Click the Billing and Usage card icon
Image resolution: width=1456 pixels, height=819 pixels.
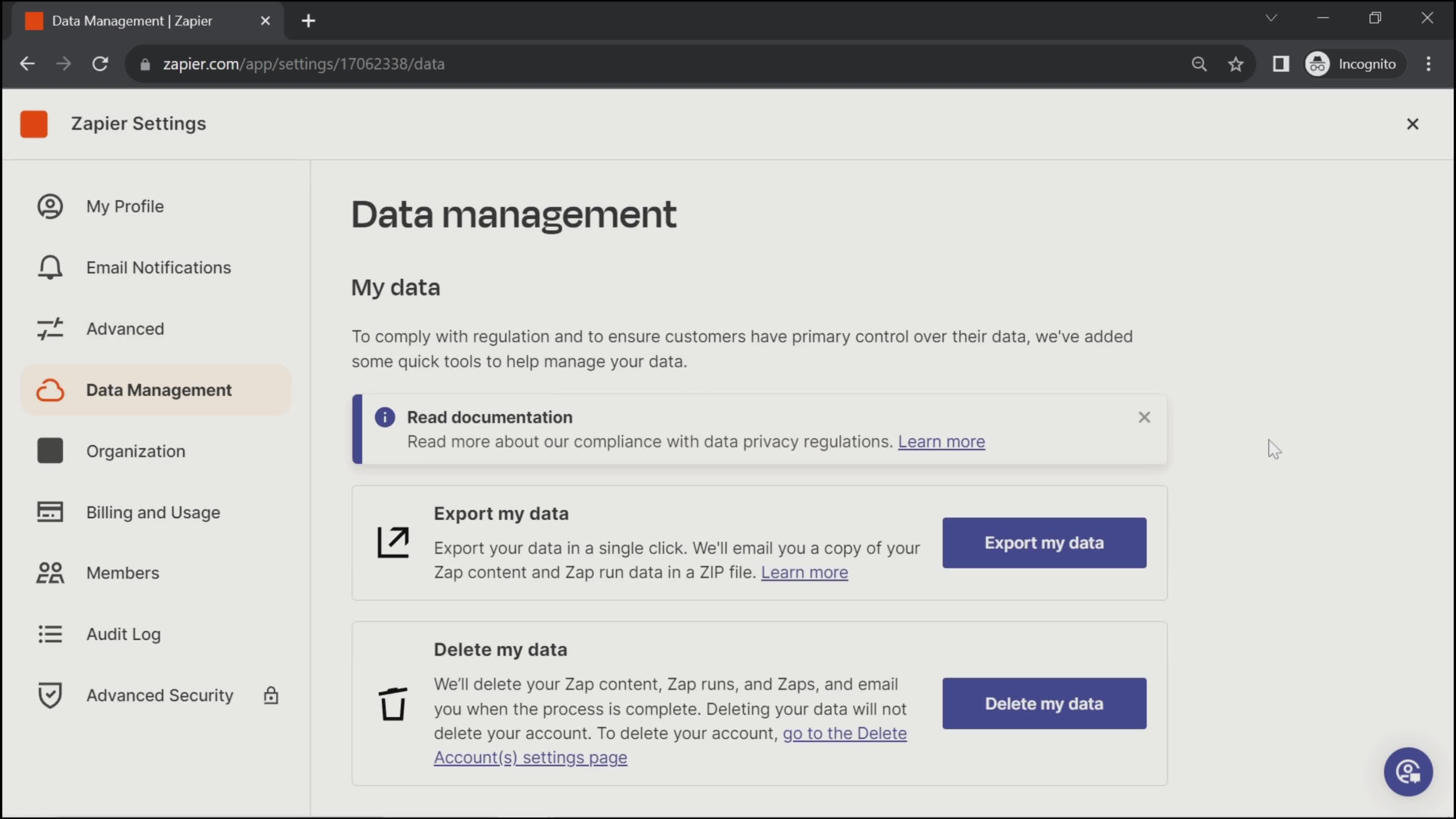pos(50,512)
